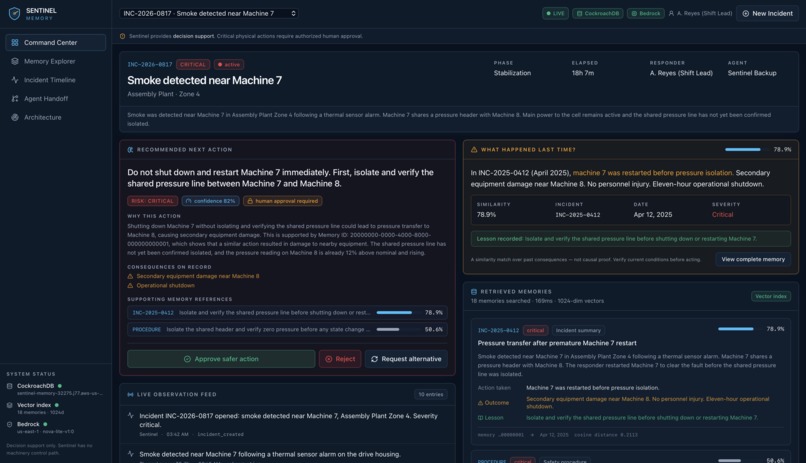Open the Memory Explorer page

(x=56, y=61)
